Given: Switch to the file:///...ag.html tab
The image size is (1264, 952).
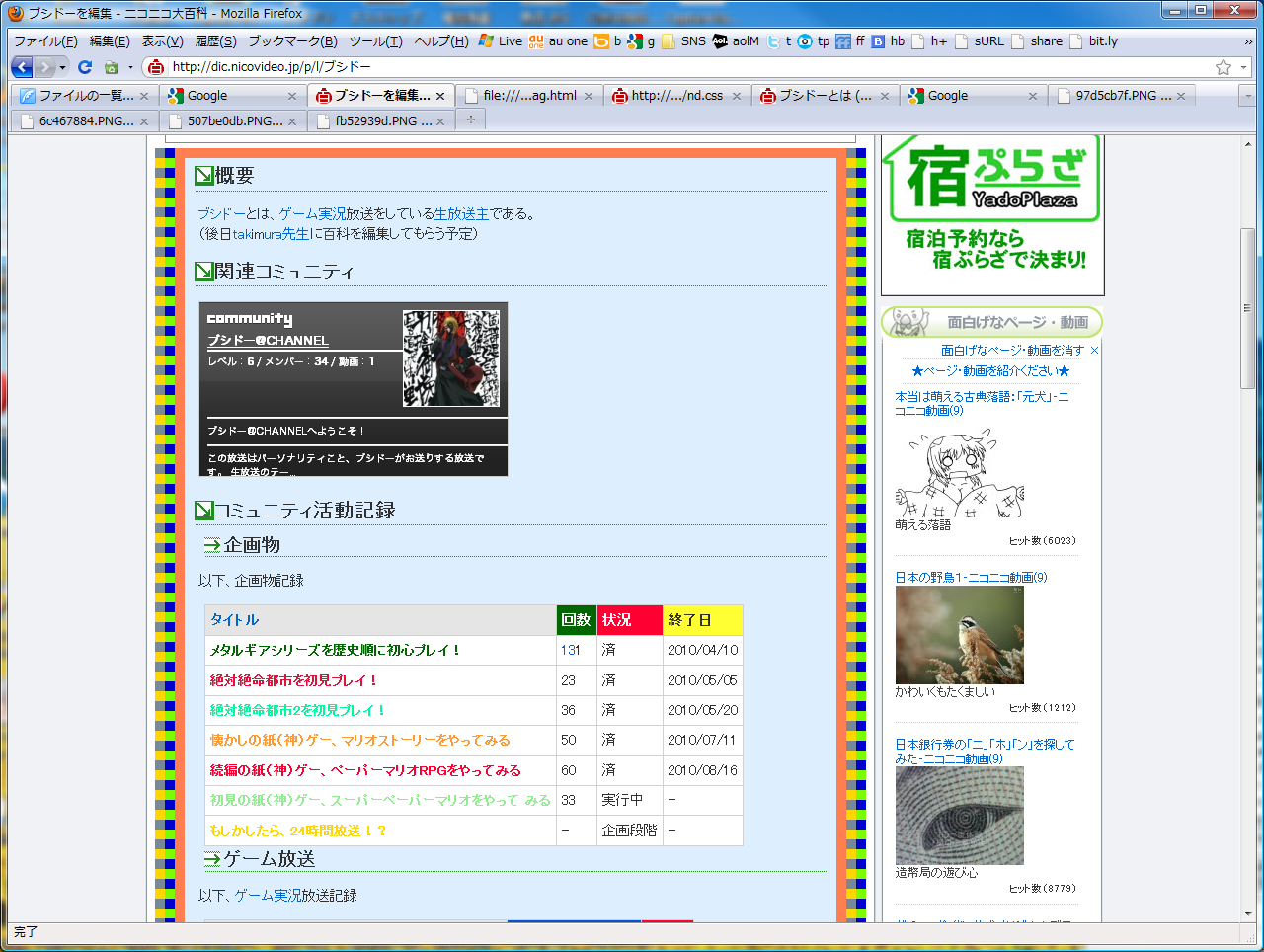Looking at the screenshot, I should tap(528, 96).
